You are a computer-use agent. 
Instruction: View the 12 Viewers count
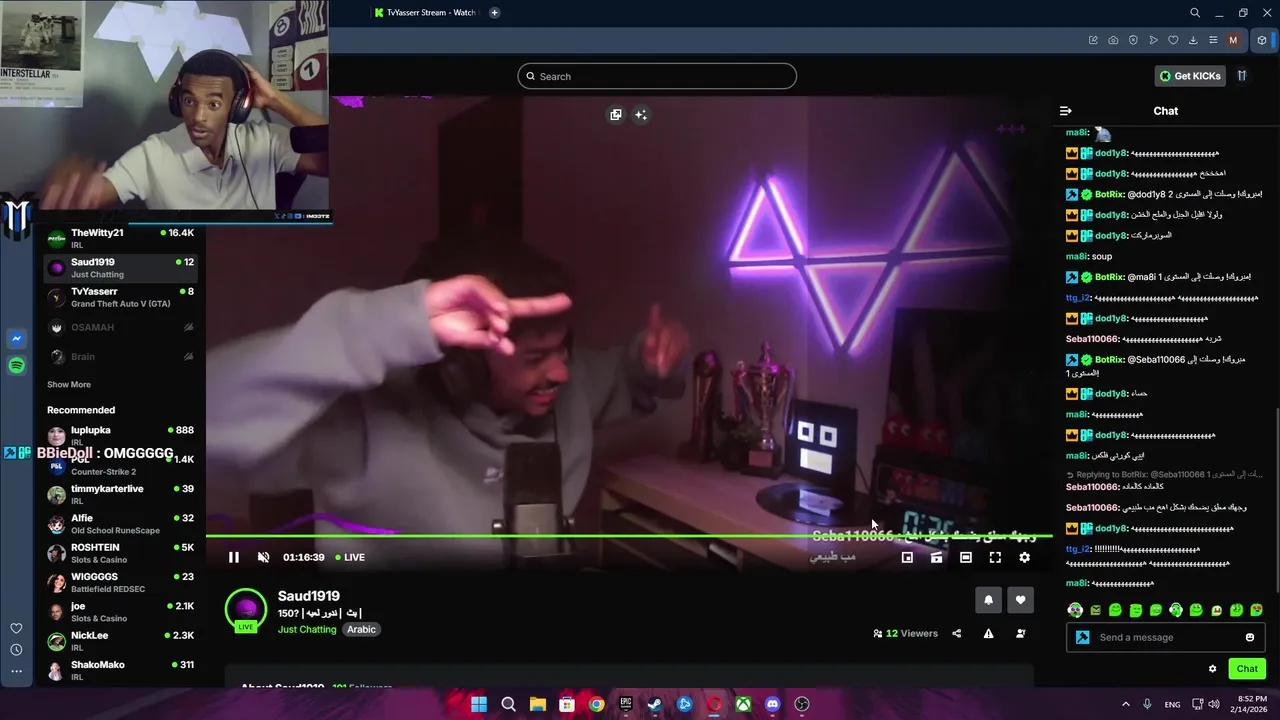click(x=905, y=633)
